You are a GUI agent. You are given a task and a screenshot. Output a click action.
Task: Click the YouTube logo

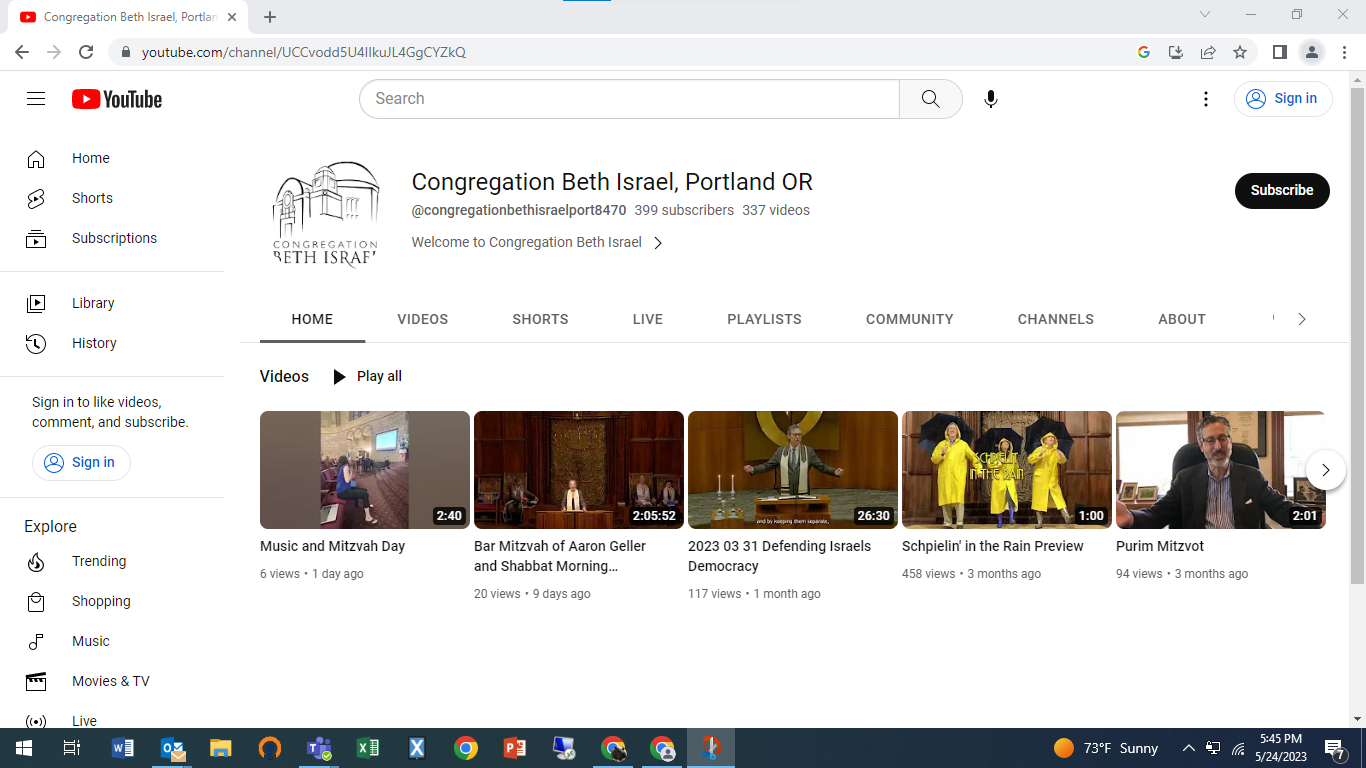[x=117, y=99]
